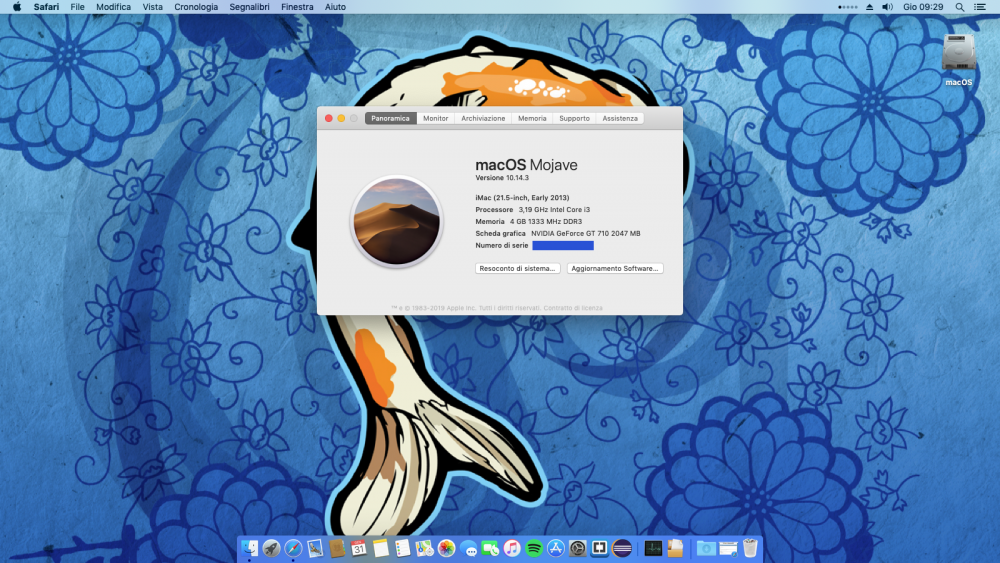Click the 3,19 GHz Intel Core i3 value
Screen dimensions: 1000x563
(x=554, y=210)
